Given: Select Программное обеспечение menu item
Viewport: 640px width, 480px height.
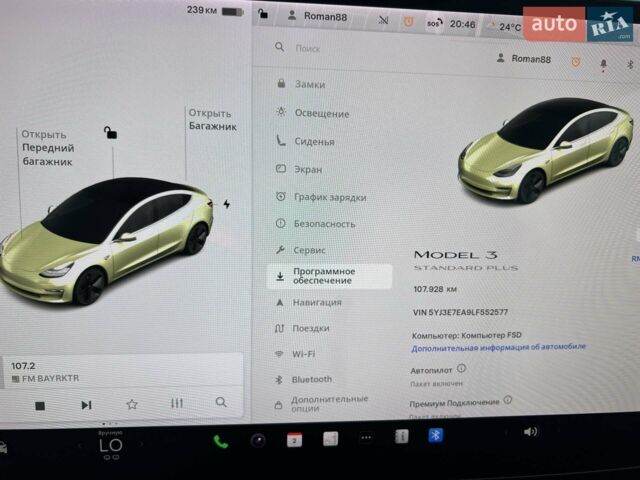Looking at the screenshot, I should pos(330,276).
